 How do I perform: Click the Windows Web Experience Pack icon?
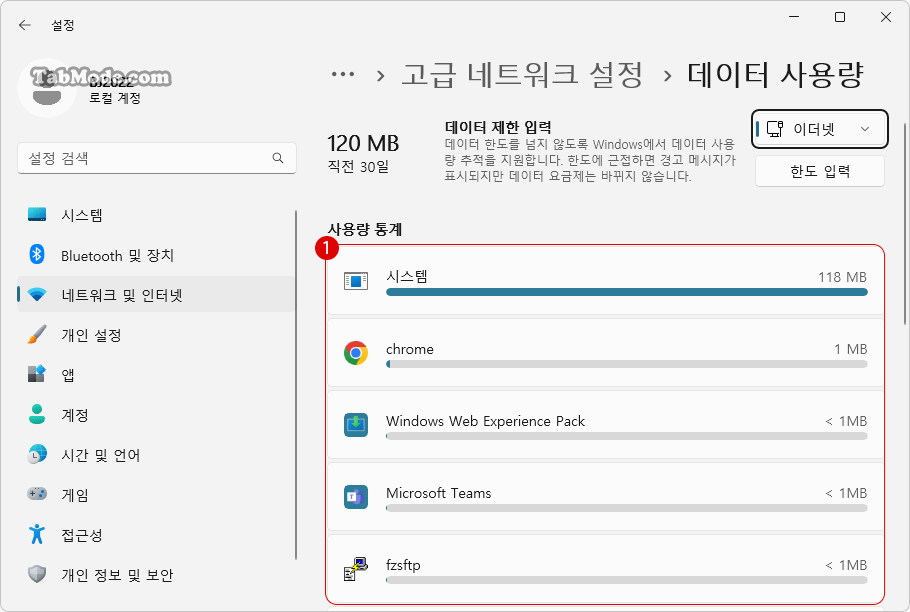(x=356, y=425)
